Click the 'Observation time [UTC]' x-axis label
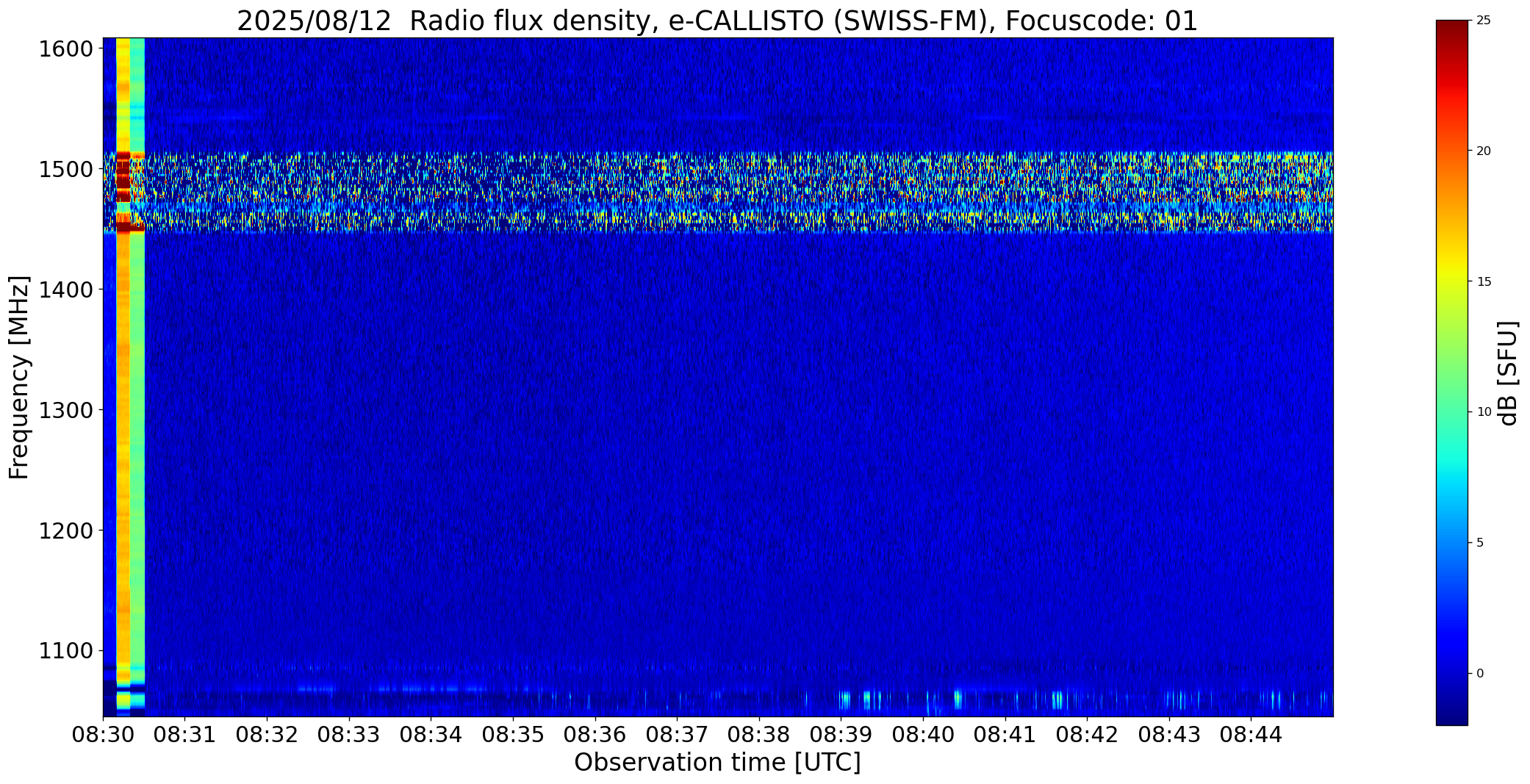This screenshot has height=784, width=1530. tap(717, 763)
